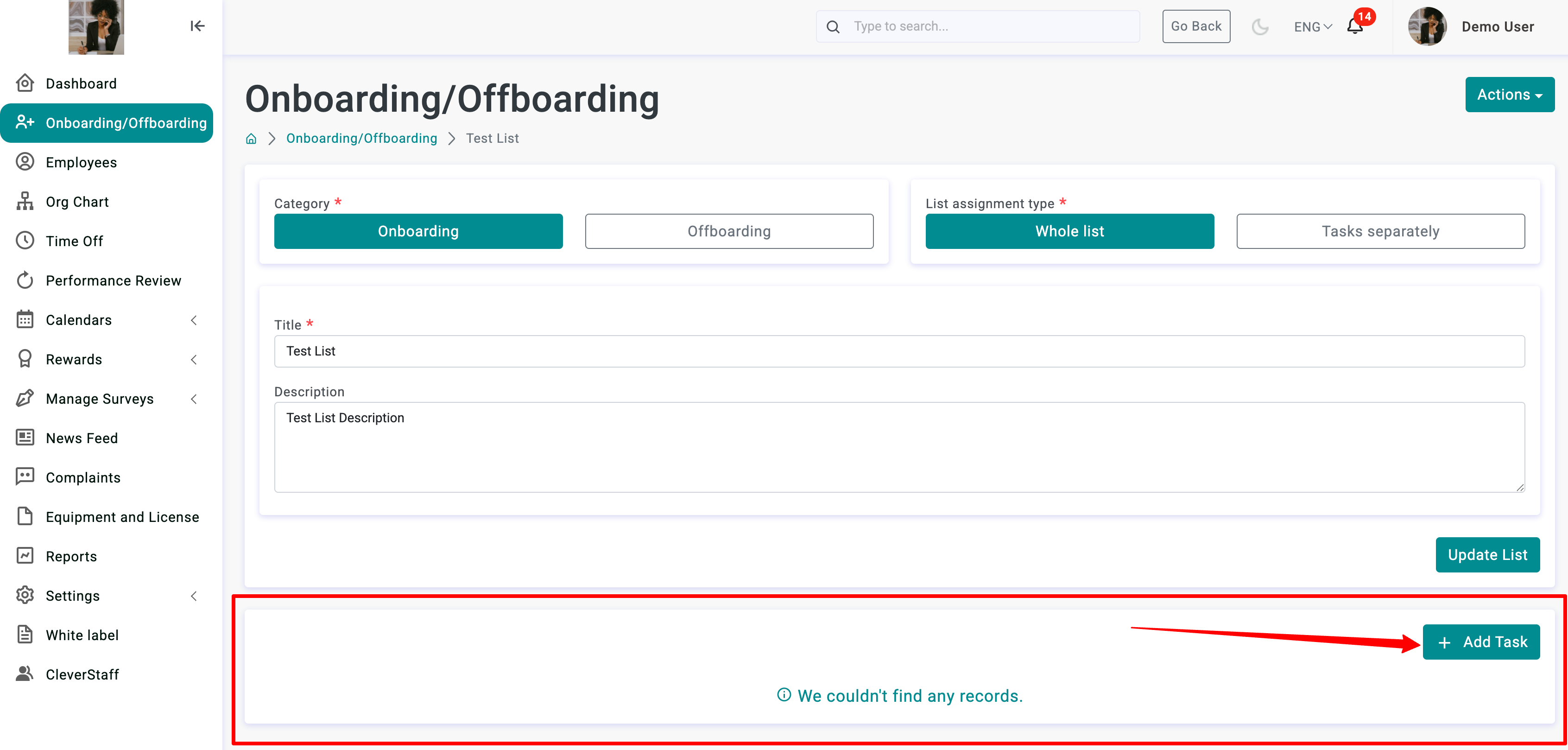Select the Onboarding category option
The height and width of the screenshot is (750, 1568).
418,231
